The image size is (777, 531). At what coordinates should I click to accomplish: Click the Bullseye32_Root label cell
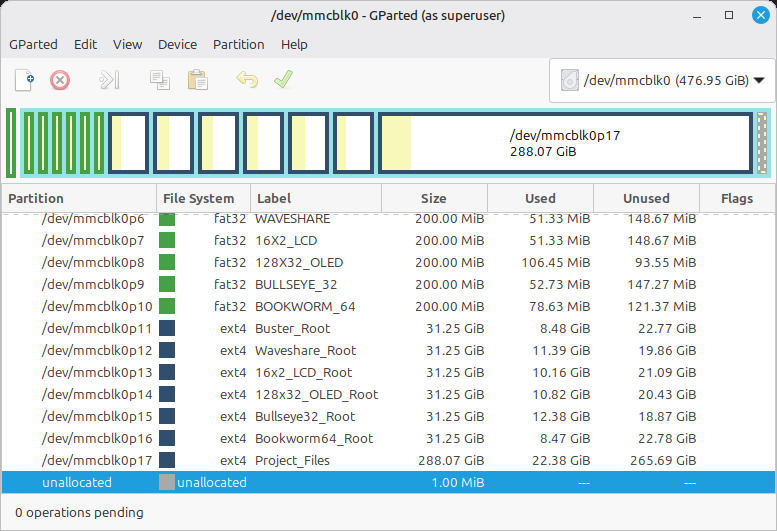[305, 417]
